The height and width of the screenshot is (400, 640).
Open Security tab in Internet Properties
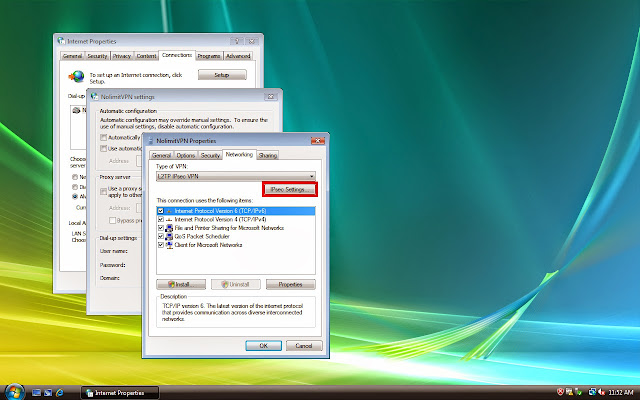click(97, 56)
